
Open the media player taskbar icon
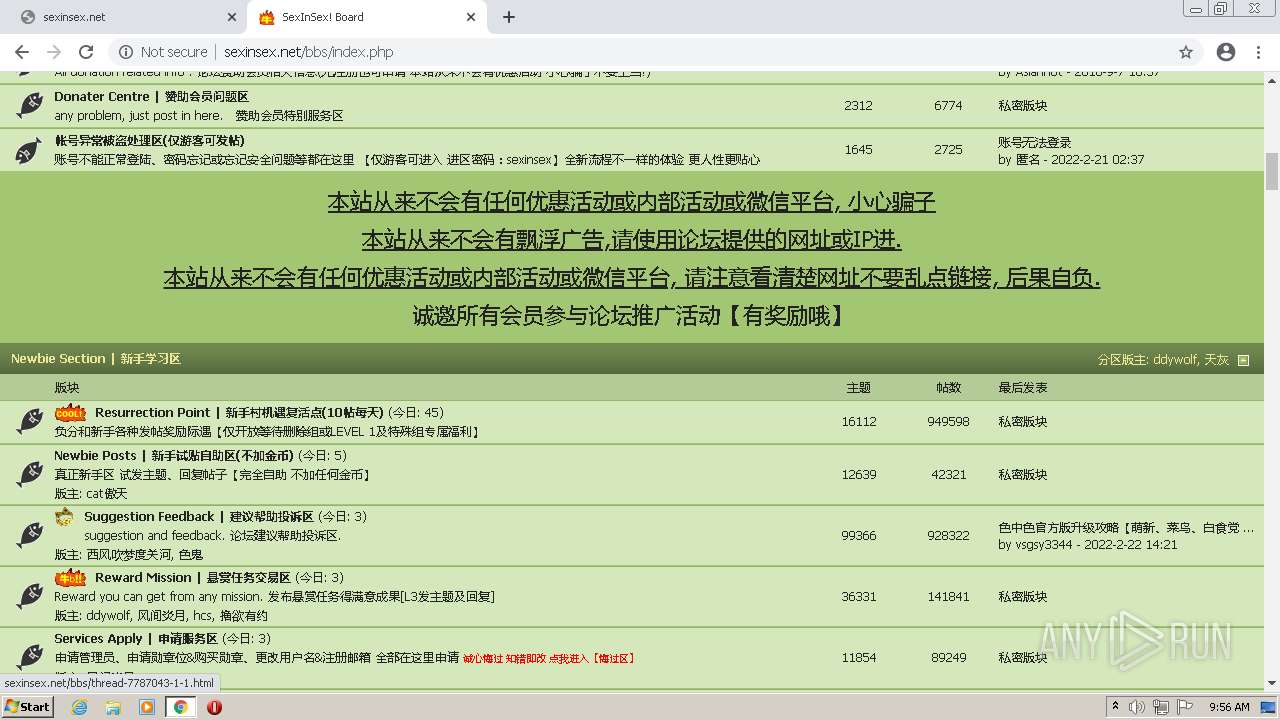(x=147, y=707)
